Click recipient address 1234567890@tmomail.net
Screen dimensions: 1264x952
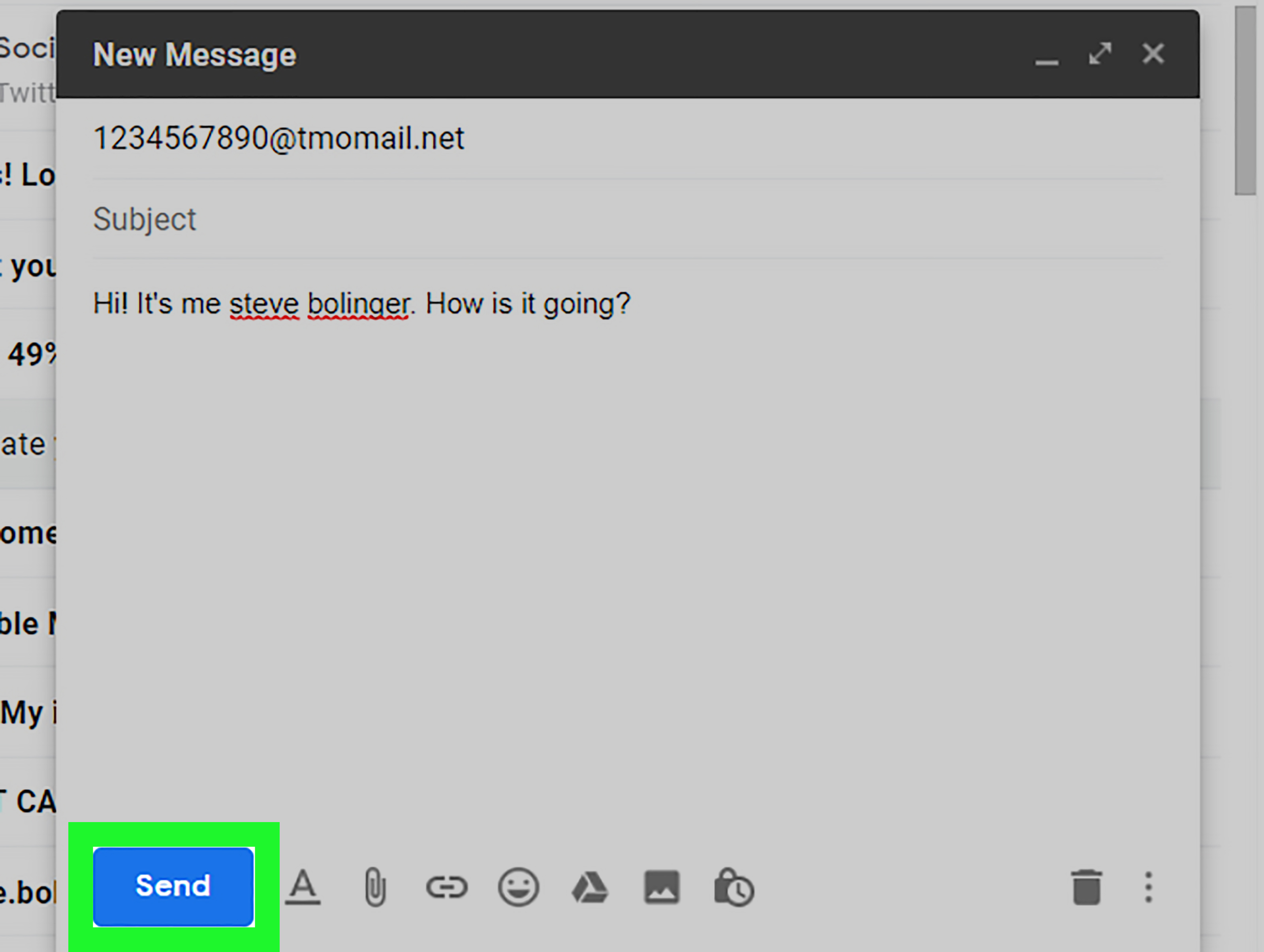click(279, 138)
